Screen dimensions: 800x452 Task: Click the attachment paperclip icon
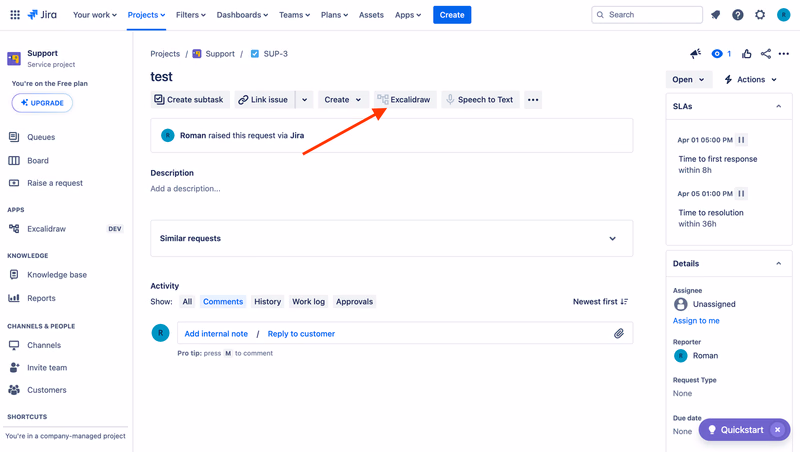(619, 334)
